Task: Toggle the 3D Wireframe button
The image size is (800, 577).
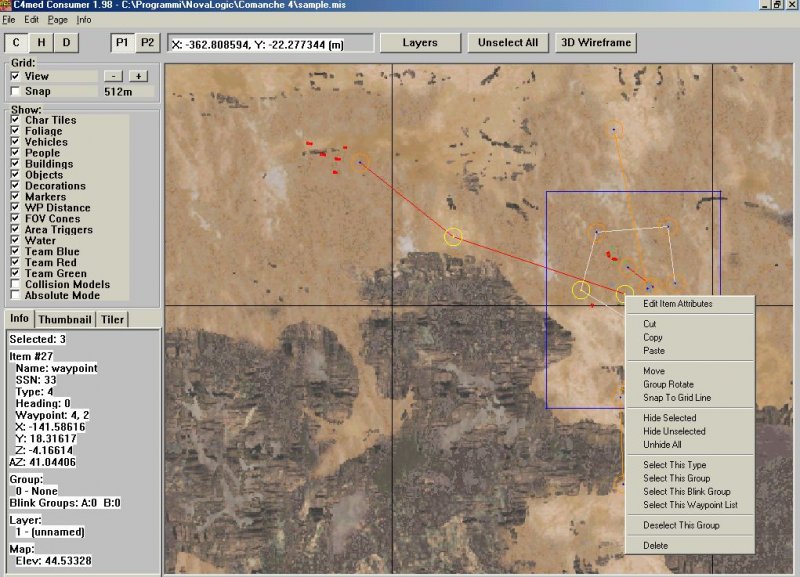Action: point(596,43)
